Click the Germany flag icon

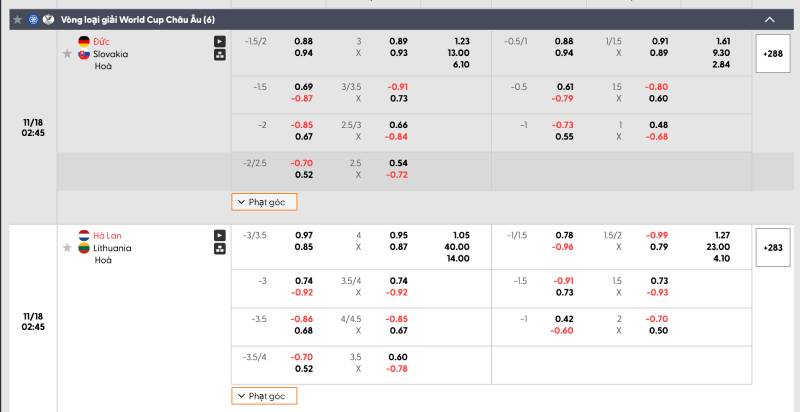pyautogui.click(x=84, y=41)
